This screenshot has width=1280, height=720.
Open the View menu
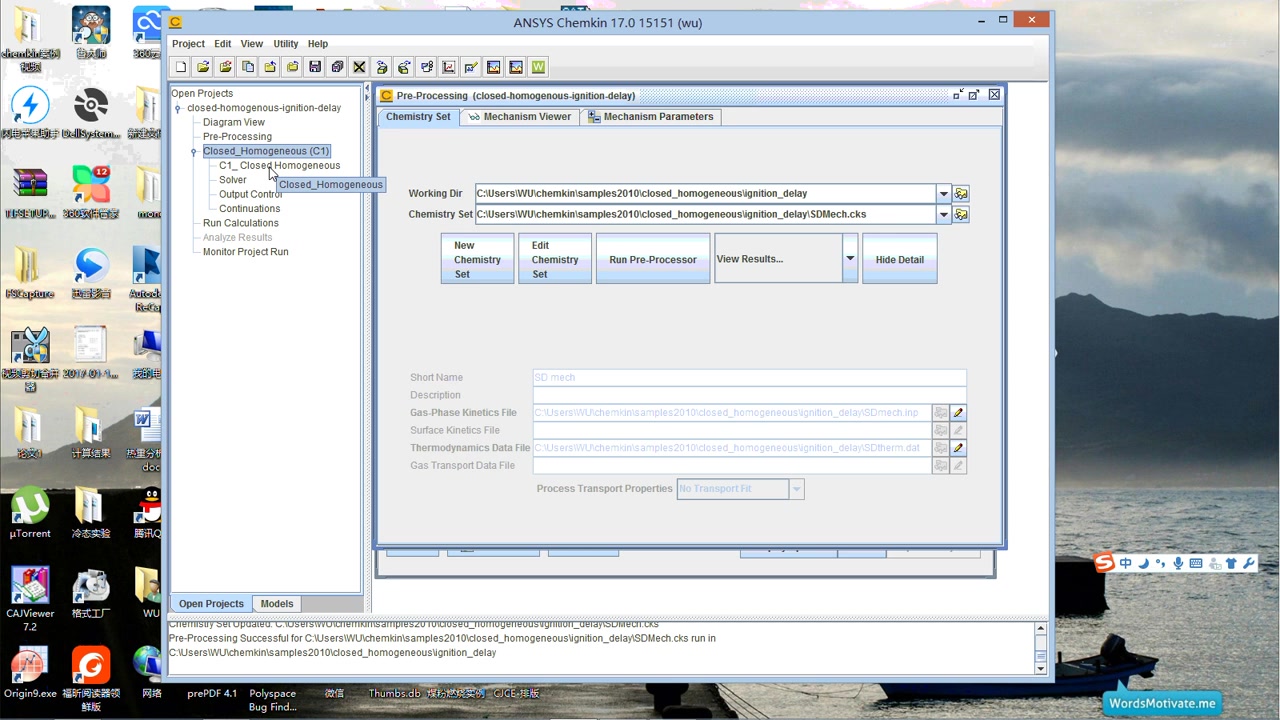pyautogui.click(x=251, y=44)
